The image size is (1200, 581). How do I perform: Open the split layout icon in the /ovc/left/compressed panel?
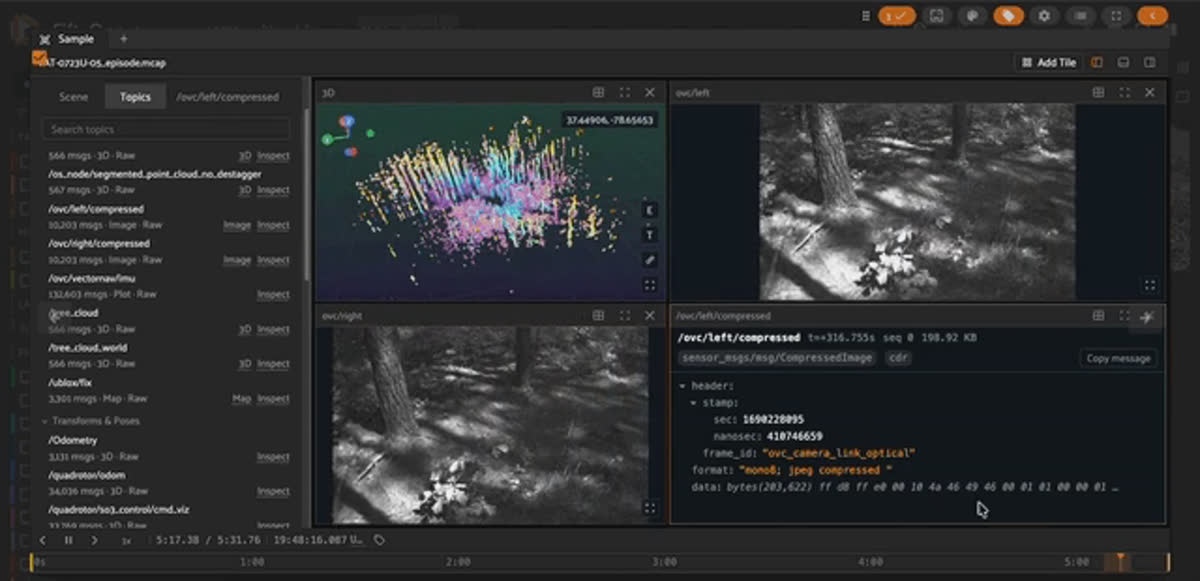[x=1098, y=315]
